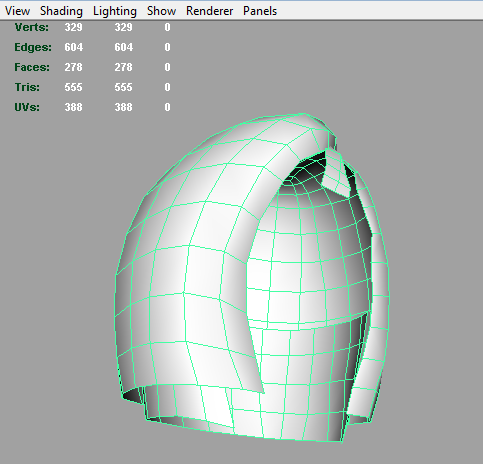Click the zero value in the Faces row
The width and height of the screenshot is (483, 464).
[x=167, y=67]
